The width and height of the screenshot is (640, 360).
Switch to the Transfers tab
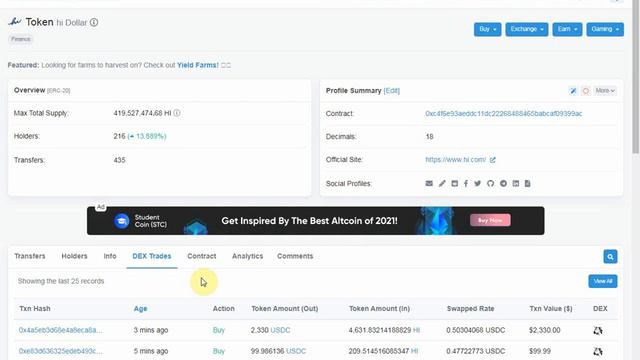tap(30, 256)
